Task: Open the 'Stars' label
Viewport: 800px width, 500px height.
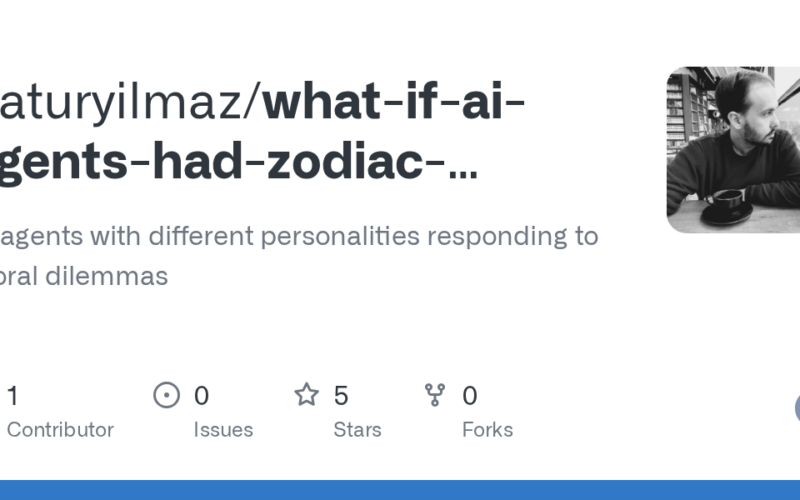Action: point(357,430)
